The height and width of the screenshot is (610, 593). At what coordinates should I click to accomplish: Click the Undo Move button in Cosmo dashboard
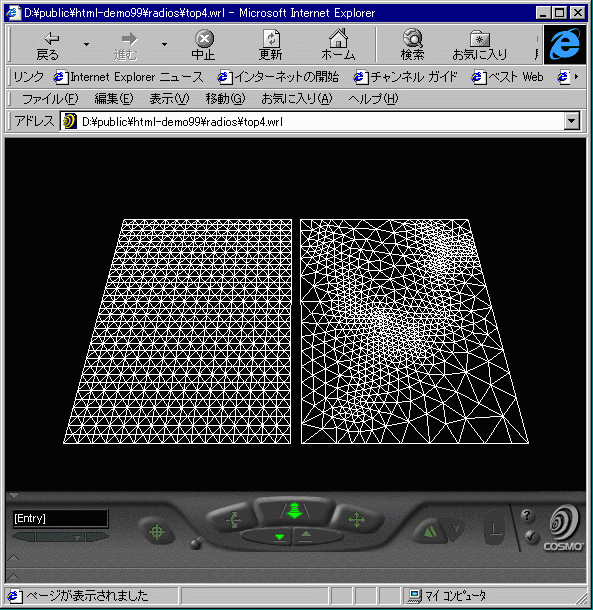click(429, 531)
